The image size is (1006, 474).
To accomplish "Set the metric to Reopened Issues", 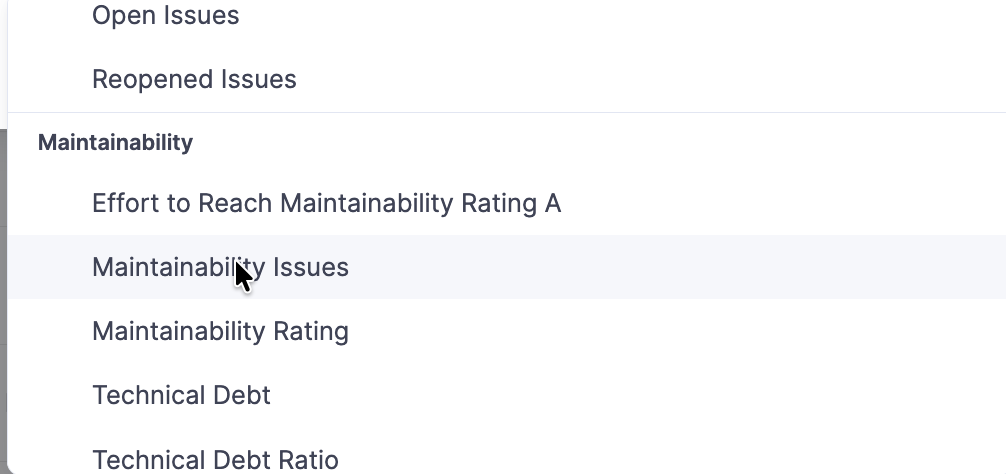I will [194, 80].
